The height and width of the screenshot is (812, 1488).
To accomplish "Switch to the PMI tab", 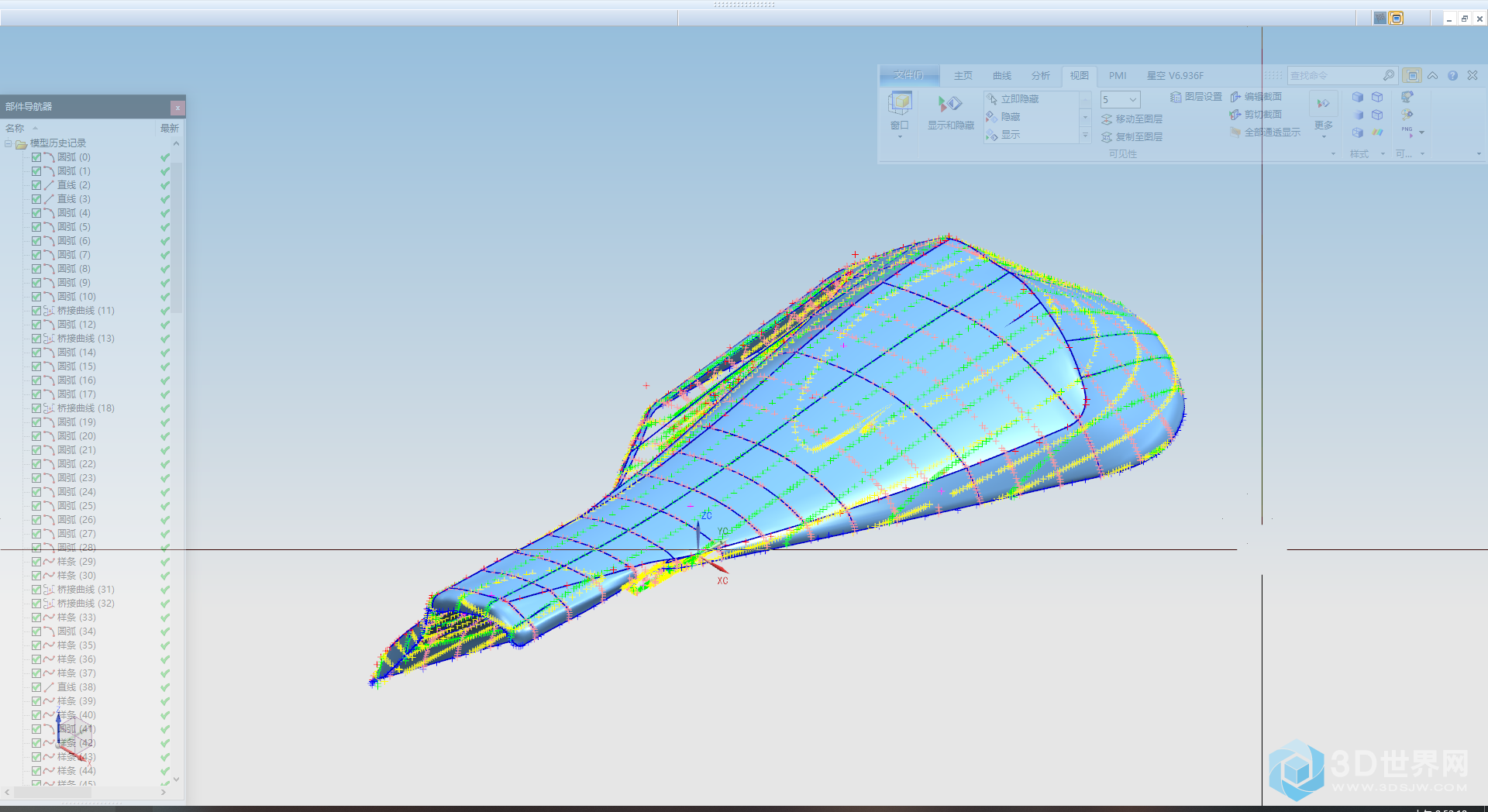I will (x=1118, y=76).
